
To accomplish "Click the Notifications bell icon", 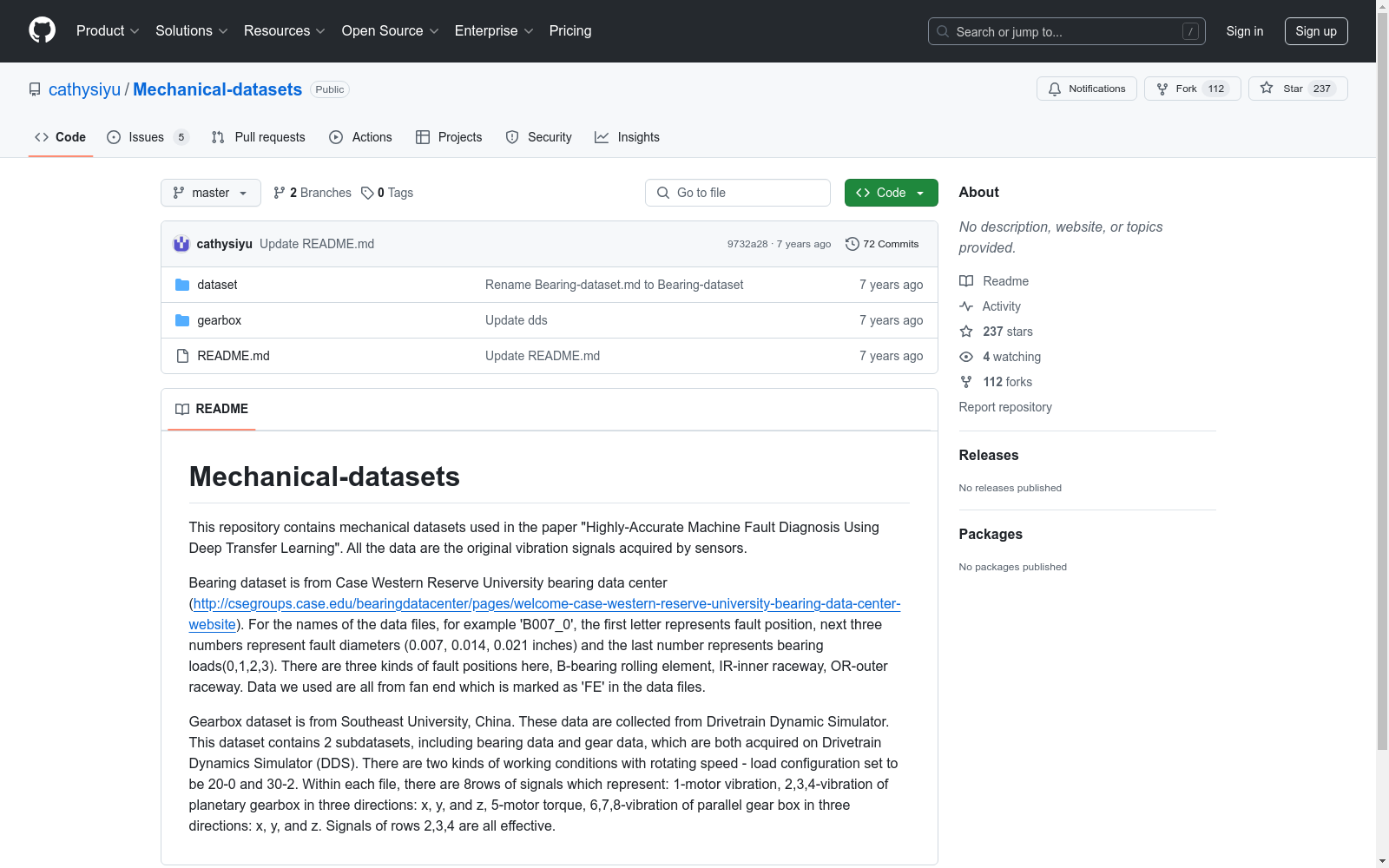I will (1055, 89).
